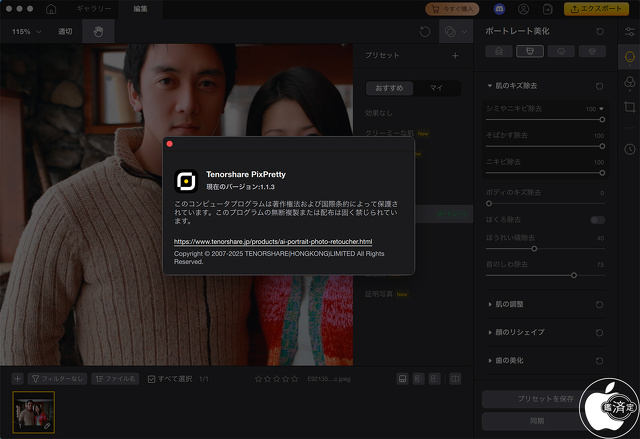Add a new preset with plus icon
Image resolution: width=640 pixels, height=439 pixels.
click(456, 55)
